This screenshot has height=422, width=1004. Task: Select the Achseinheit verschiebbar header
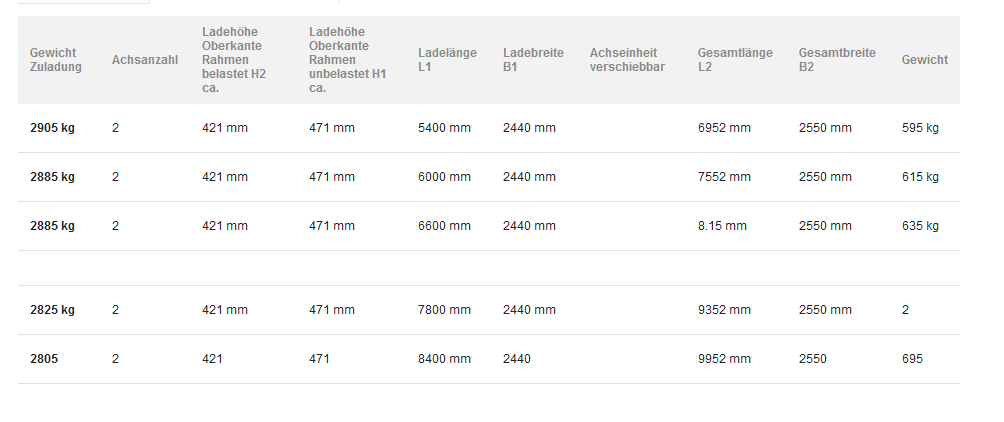click(628, 60)
